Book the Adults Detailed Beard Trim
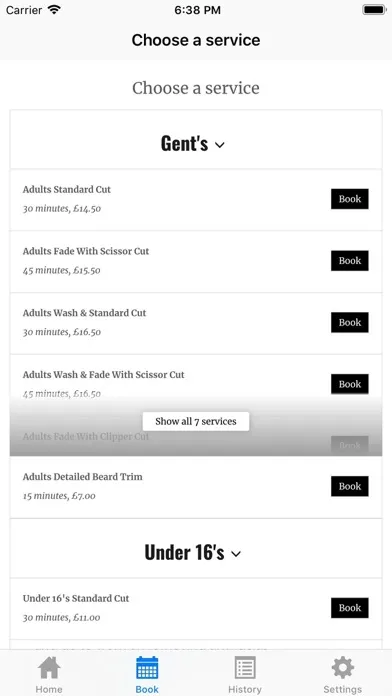The image size is (392, 696). (350, 486)
